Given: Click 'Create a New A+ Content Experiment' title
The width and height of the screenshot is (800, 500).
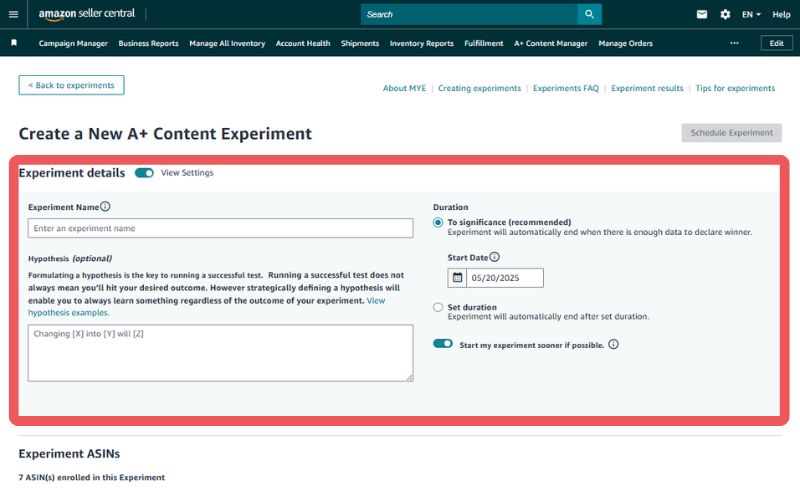Looking at the screenshot, I should pos(165,134).
